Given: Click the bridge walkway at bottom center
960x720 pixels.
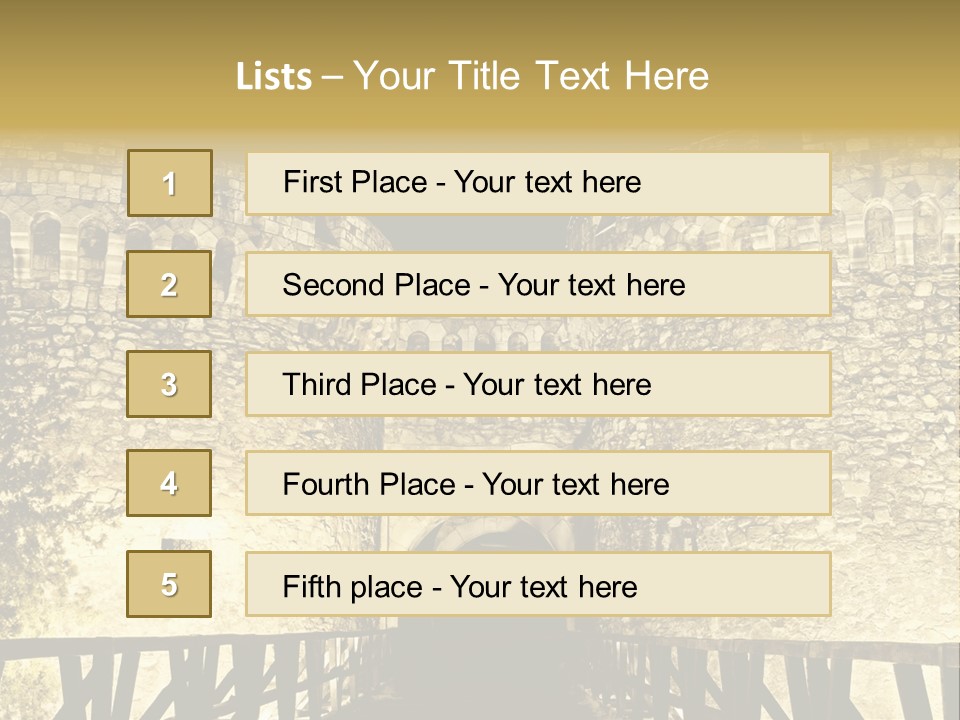Looking at the screenshot, I should click(x=480, y=680).
